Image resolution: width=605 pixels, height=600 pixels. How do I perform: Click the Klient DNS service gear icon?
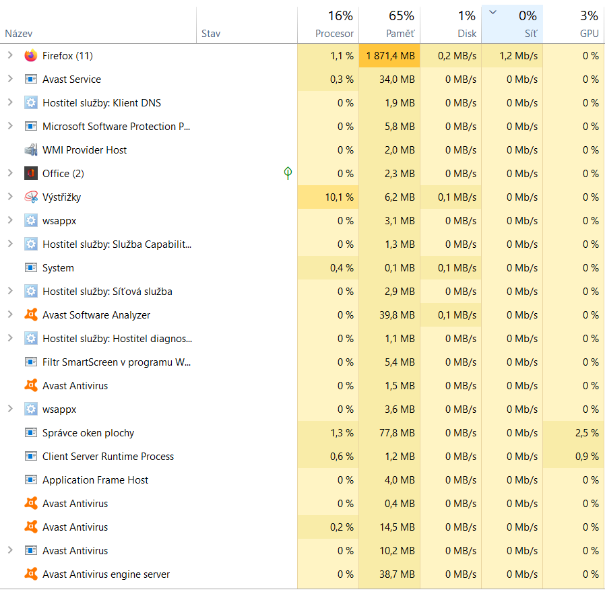pos(31,103)
